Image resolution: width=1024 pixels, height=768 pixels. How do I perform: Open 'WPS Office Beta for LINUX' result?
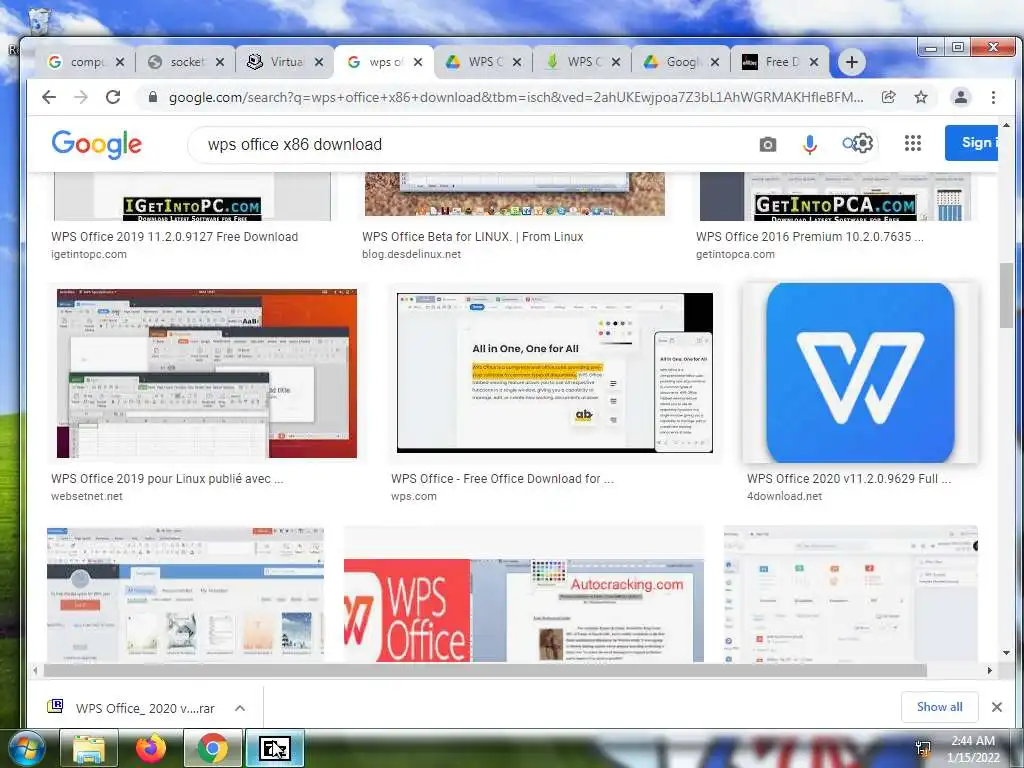coord(473,236)
